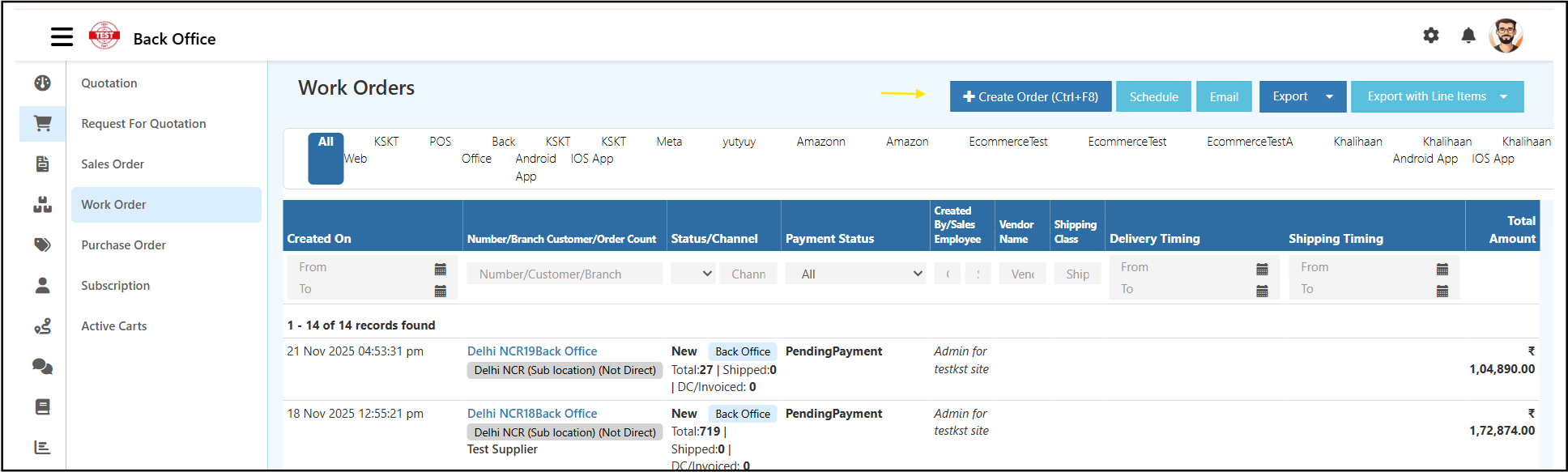Open the tags sidebar icon
This screenshot has width=1568, height=472.
click(x=42, y=245)
